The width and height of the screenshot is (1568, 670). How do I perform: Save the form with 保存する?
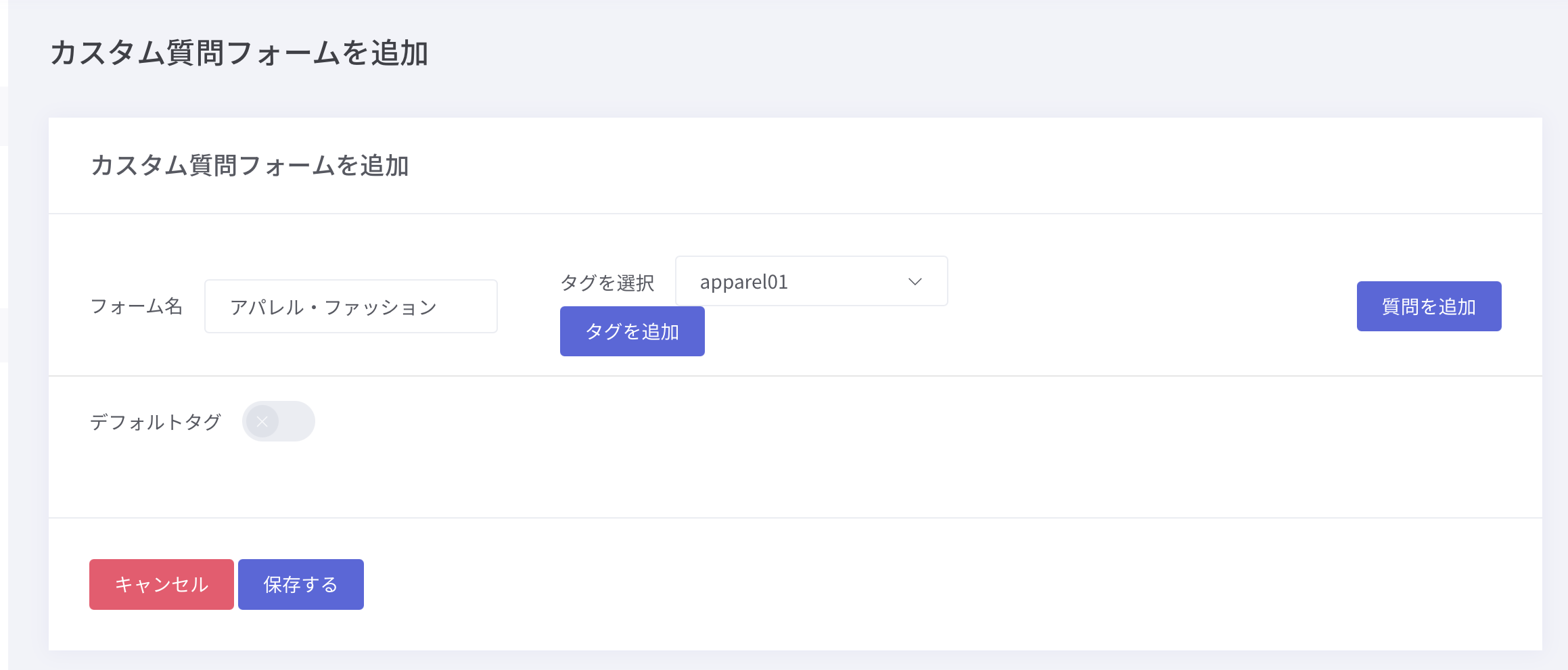coord(300,584)
